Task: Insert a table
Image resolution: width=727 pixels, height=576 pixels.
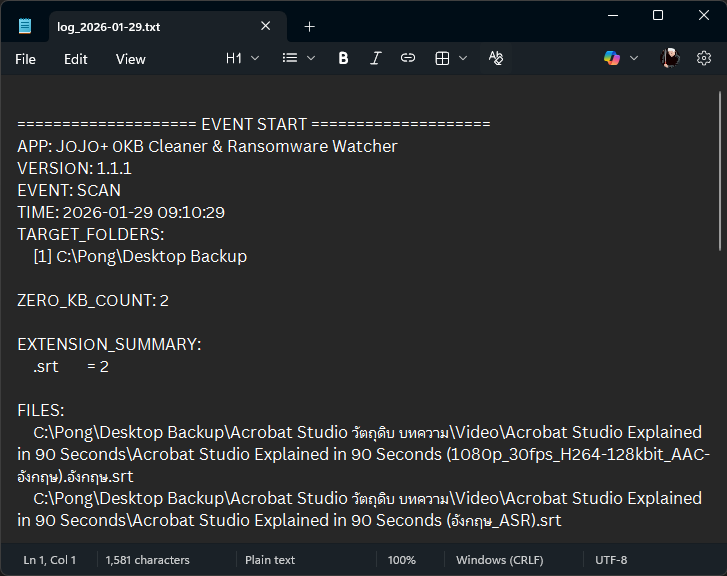Action: coord(442,58)
